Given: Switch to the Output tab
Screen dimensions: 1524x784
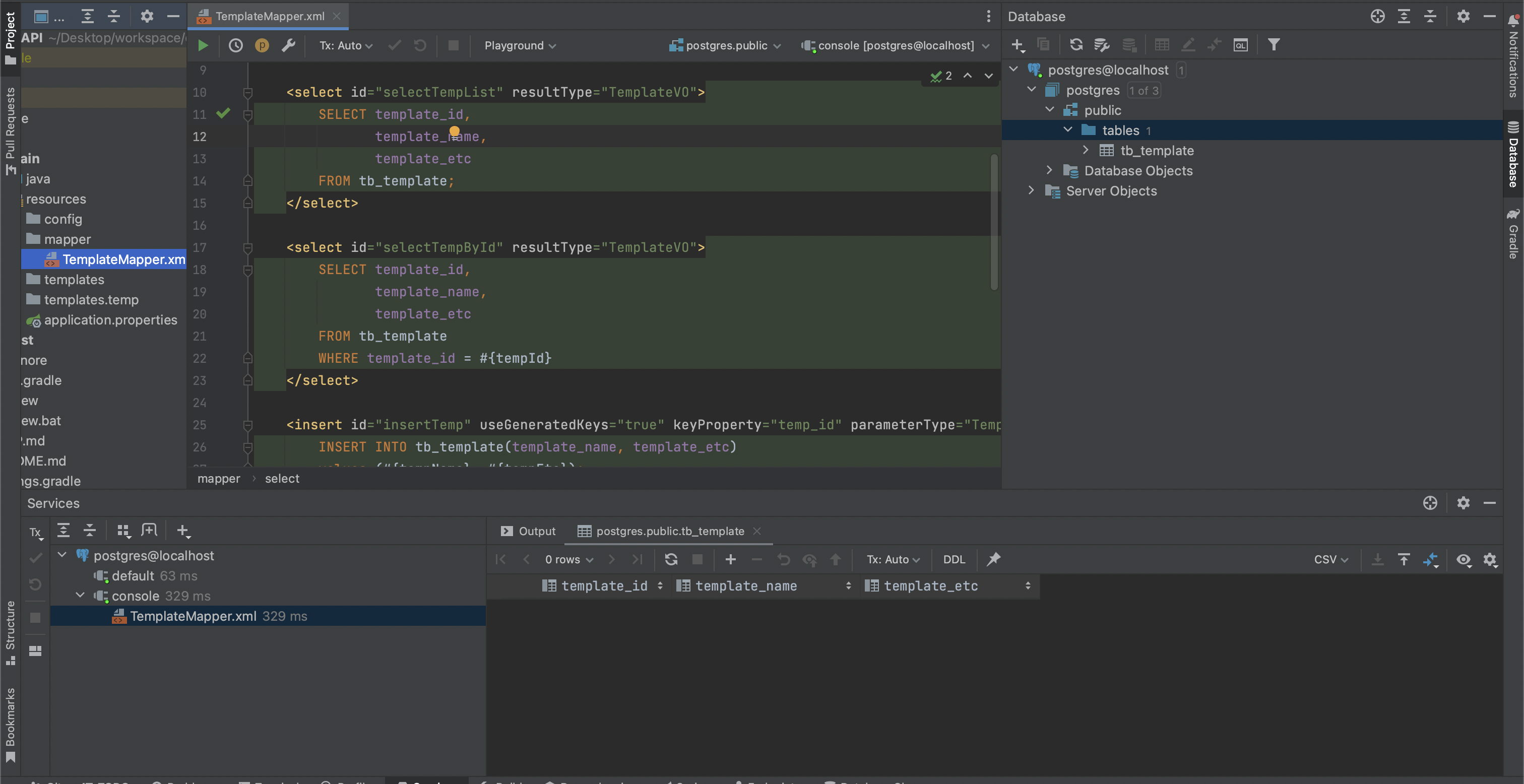Looking at the screenshot, I should pos(528,532).
